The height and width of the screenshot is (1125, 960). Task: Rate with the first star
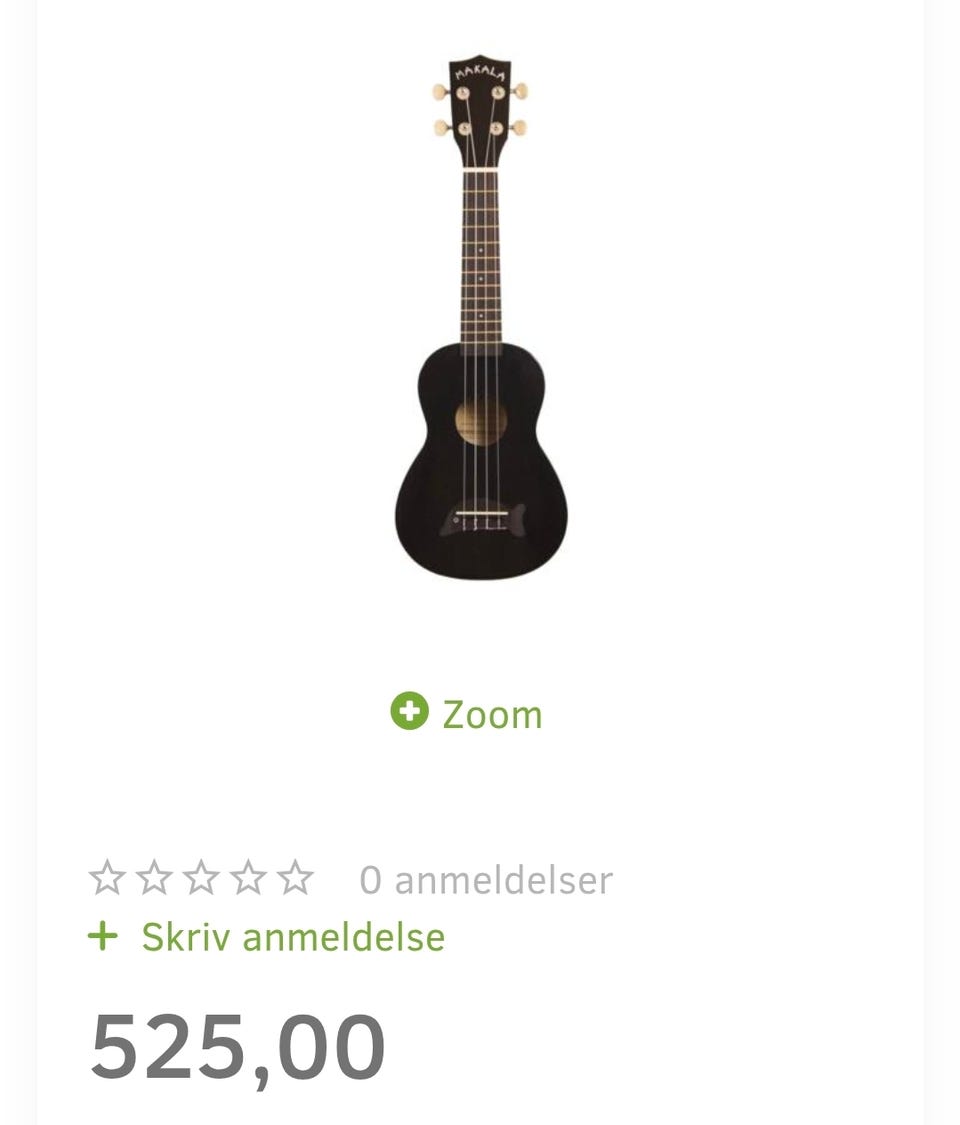click(x=107, y=878)
